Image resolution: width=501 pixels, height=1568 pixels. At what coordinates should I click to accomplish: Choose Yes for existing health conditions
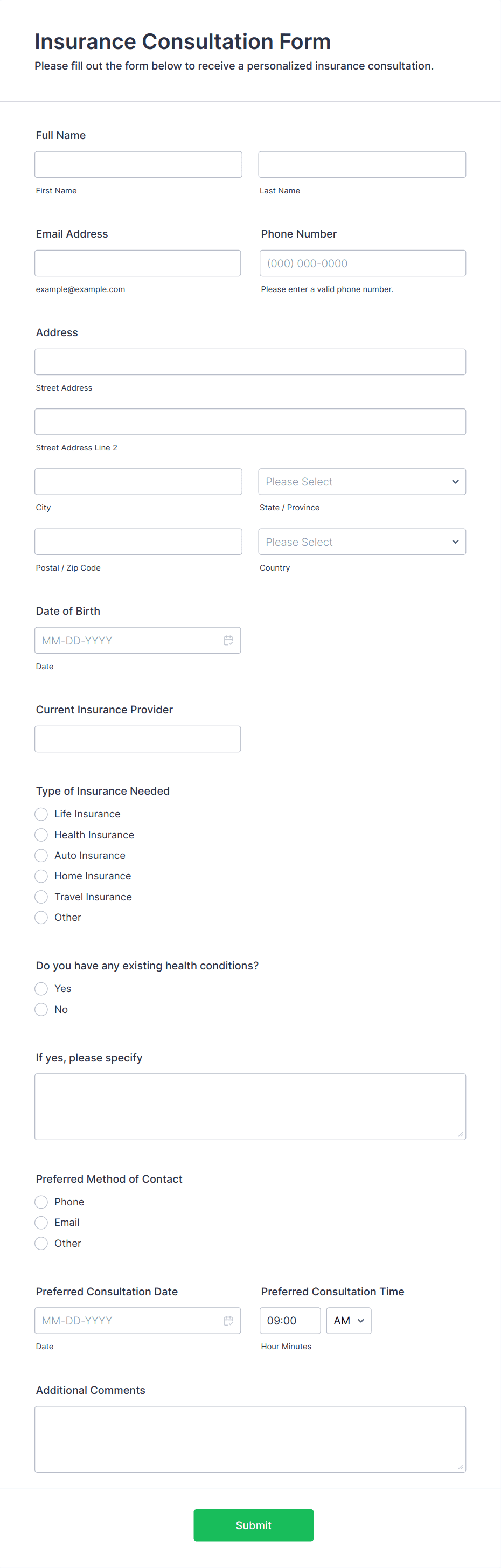point(41,989)
